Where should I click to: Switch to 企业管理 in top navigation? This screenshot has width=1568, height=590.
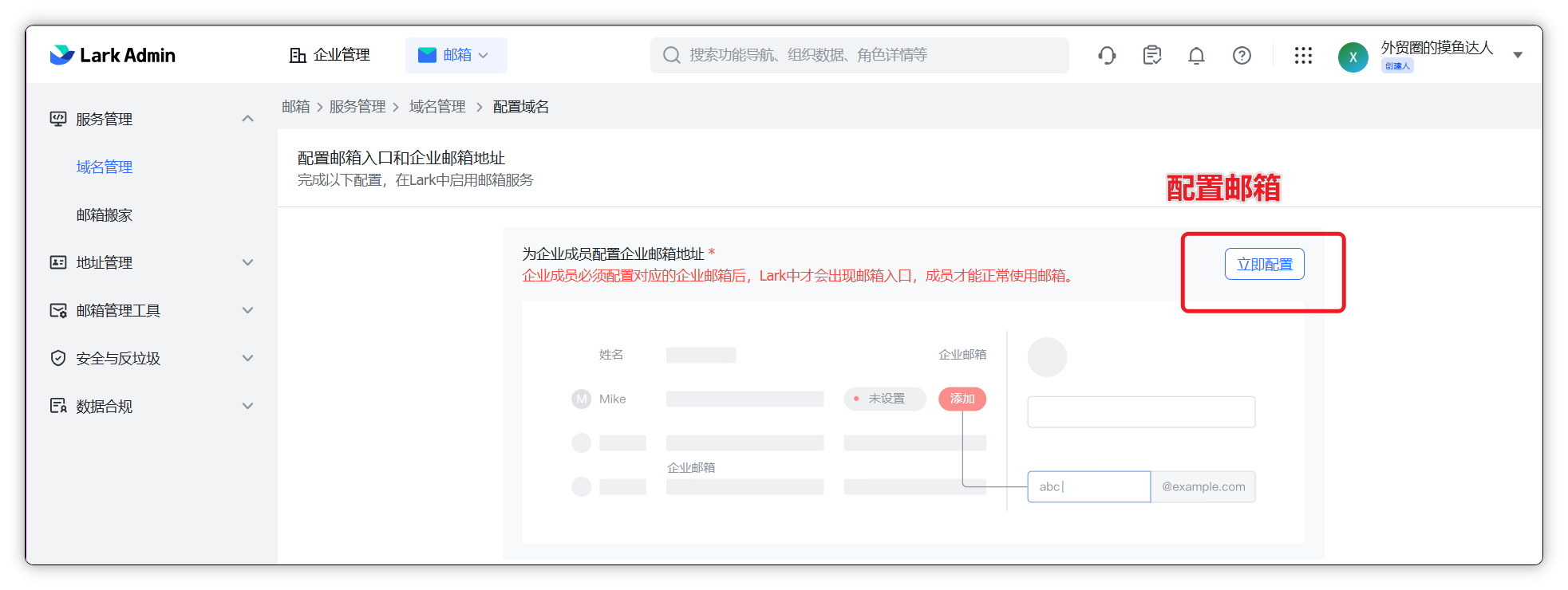pos(330,55)
